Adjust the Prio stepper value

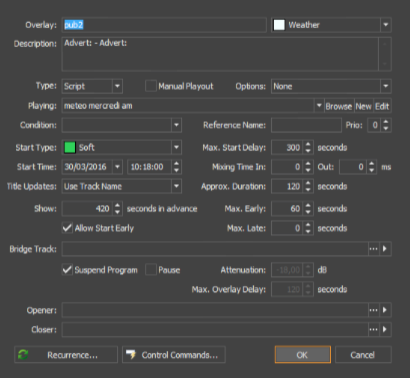[386, 125]
